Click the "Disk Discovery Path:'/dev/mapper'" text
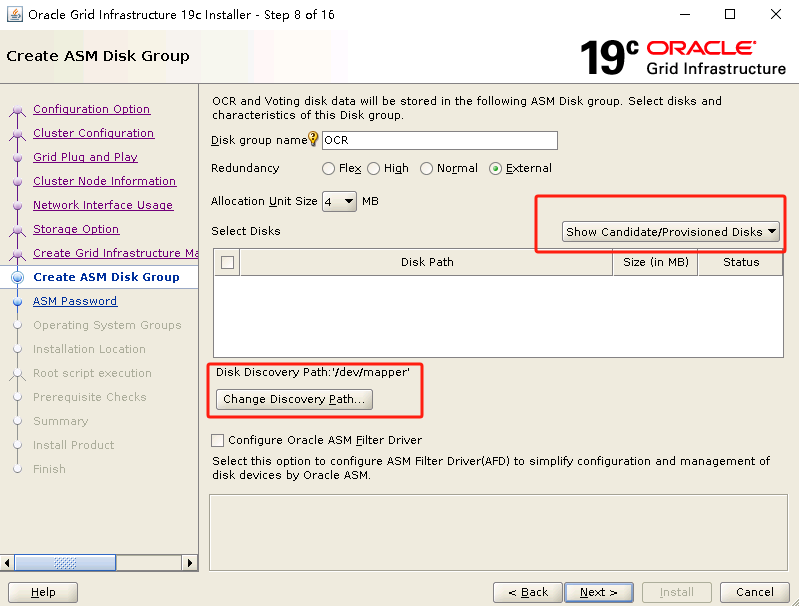The image size is (799, 606). click(x=312, y=372)
